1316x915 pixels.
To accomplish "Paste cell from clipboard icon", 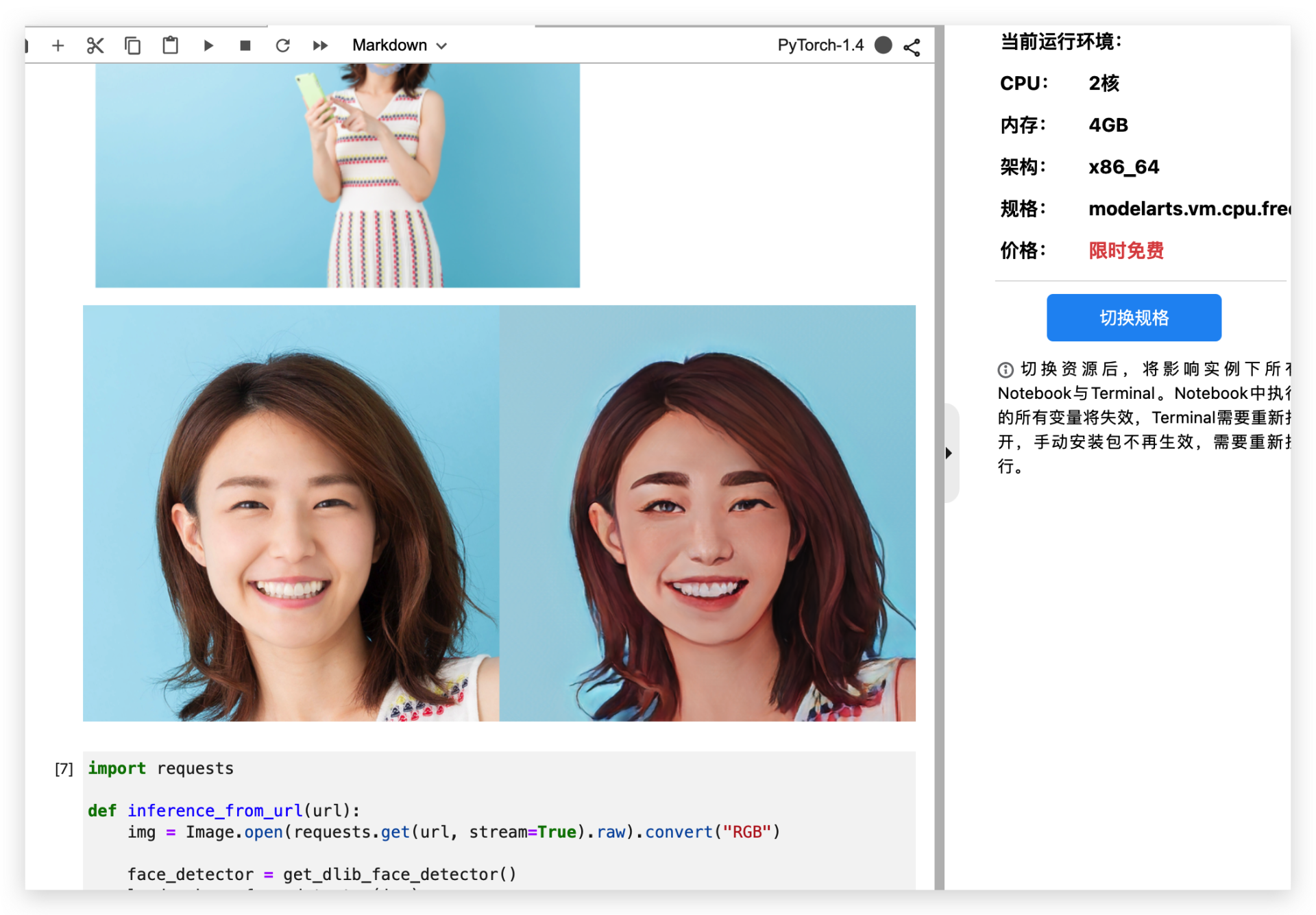I will click(x=170, y=46).
